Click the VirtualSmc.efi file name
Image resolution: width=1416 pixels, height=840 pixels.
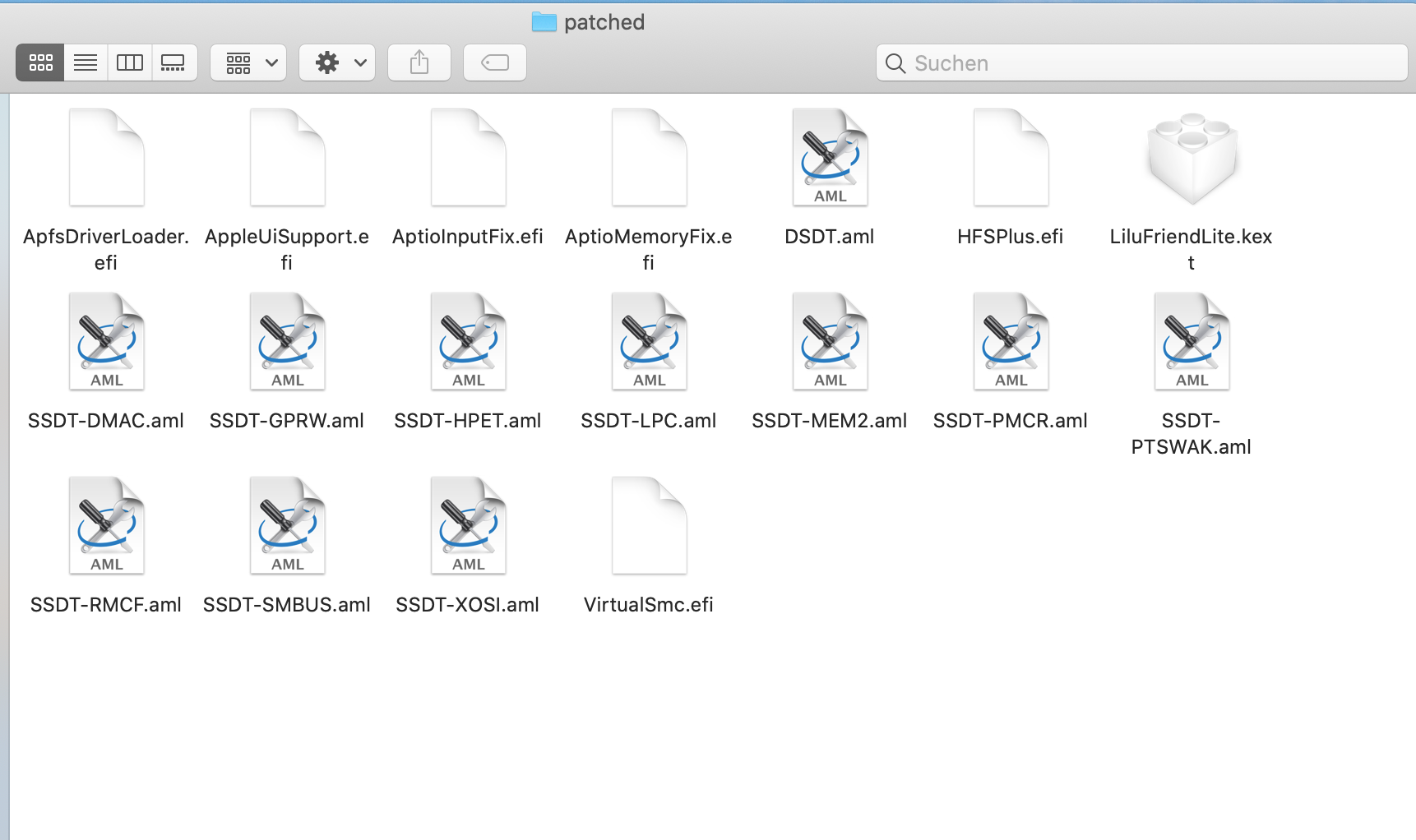[649, 605]
